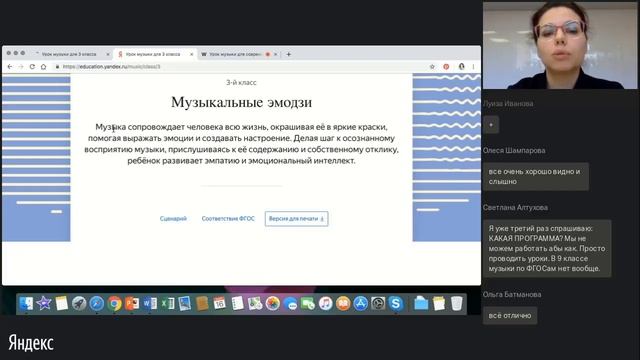
Task: Open the 'Соответствие ФГОС' link
Action: click(x=228, y=219)
